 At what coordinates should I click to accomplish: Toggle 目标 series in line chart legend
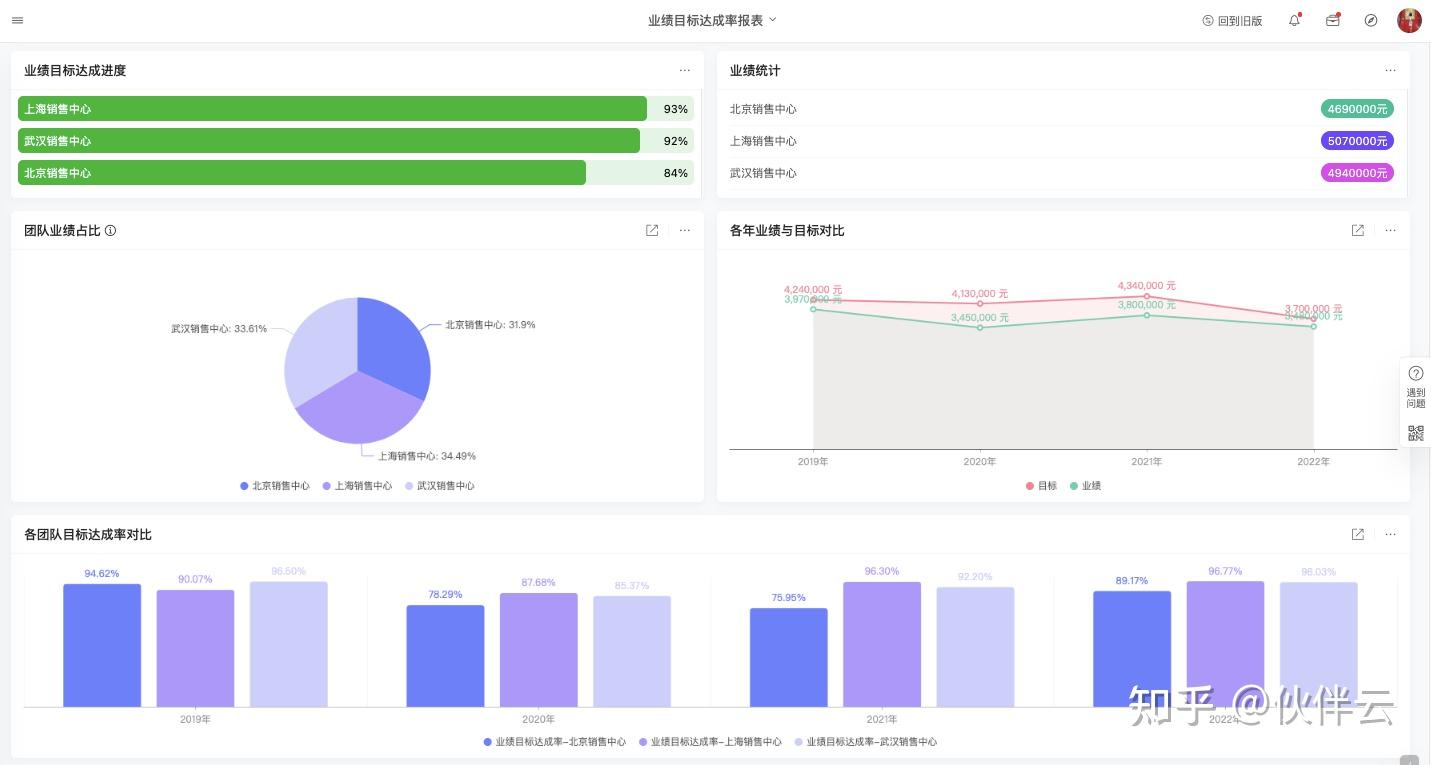[x=1041, y=486]
